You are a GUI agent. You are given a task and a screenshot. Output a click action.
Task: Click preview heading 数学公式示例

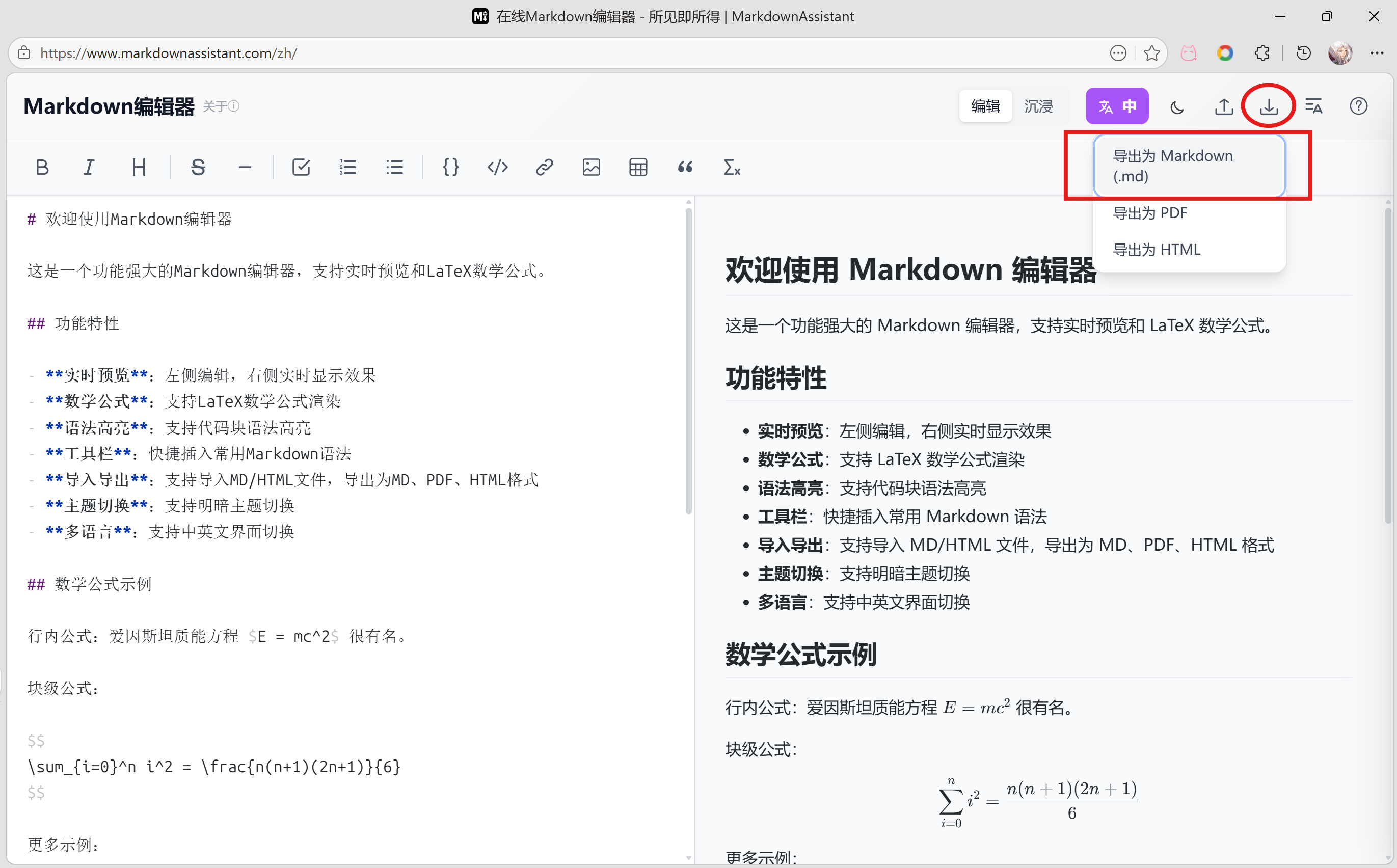[801, 655]
